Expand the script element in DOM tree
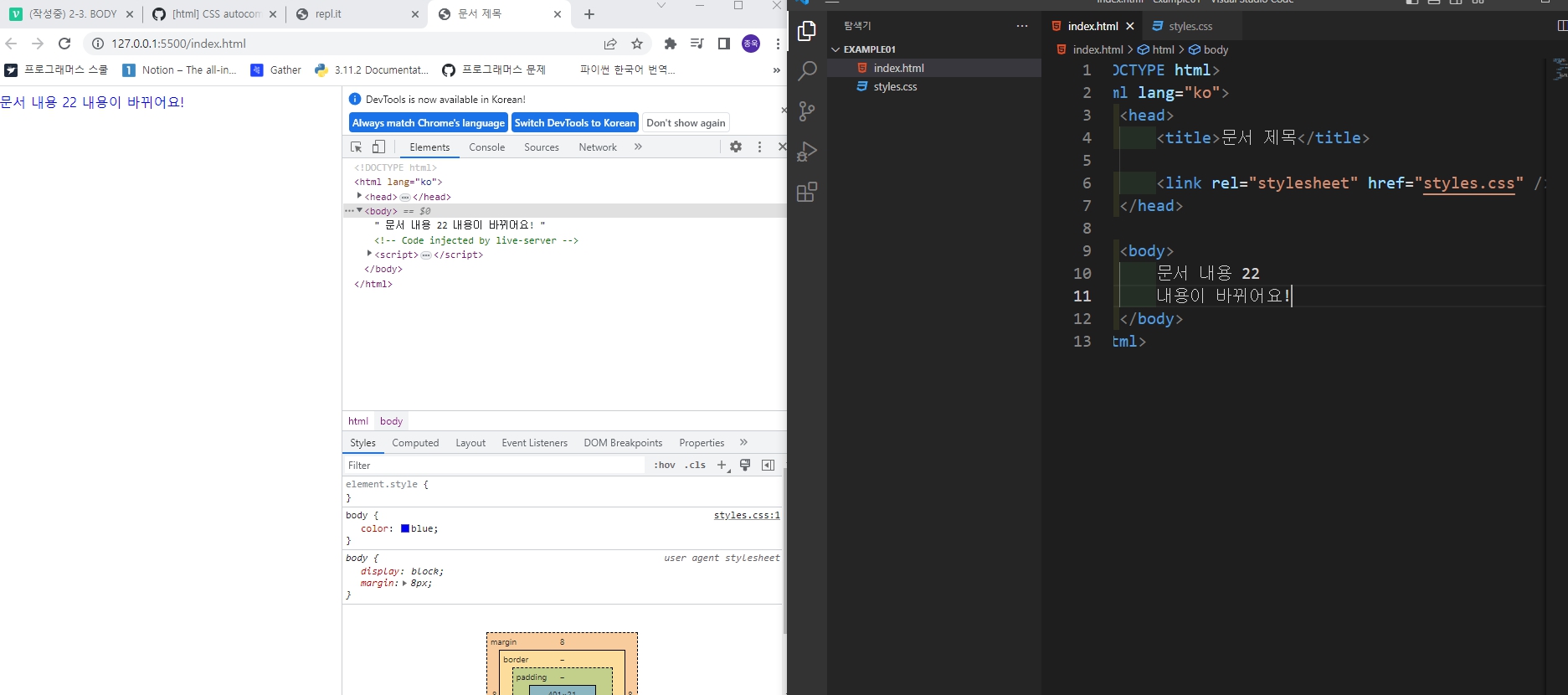This screenshot has width=1568, height=695. click(369, 254)
